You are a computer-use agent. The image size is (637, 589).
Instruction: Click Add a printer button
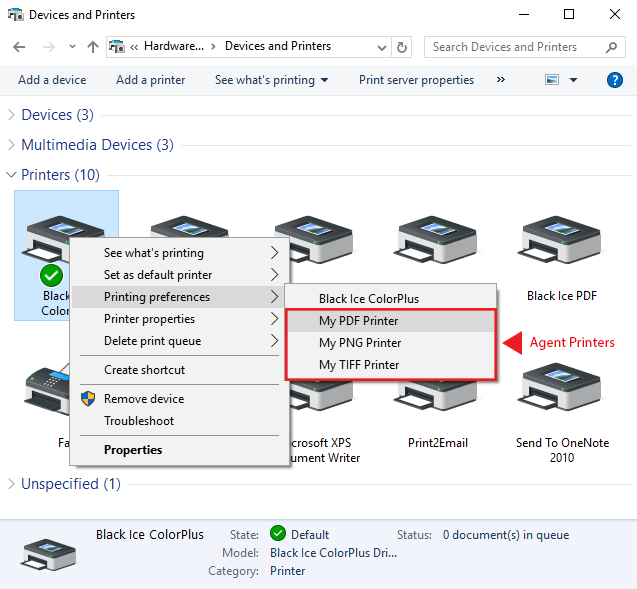click(x=150, y=80)
